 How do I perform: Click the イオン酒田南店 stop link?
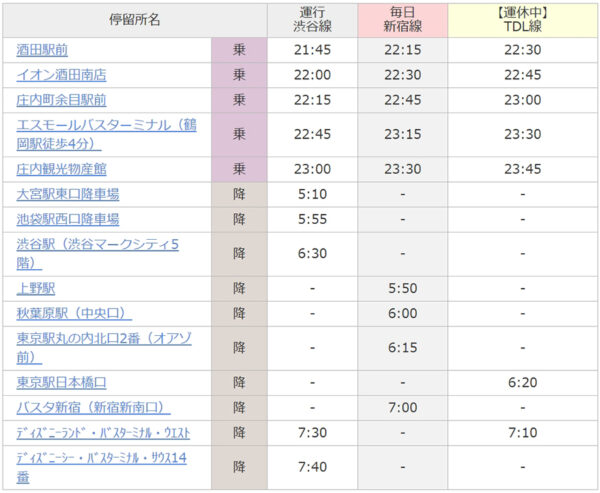coord(61,75)
